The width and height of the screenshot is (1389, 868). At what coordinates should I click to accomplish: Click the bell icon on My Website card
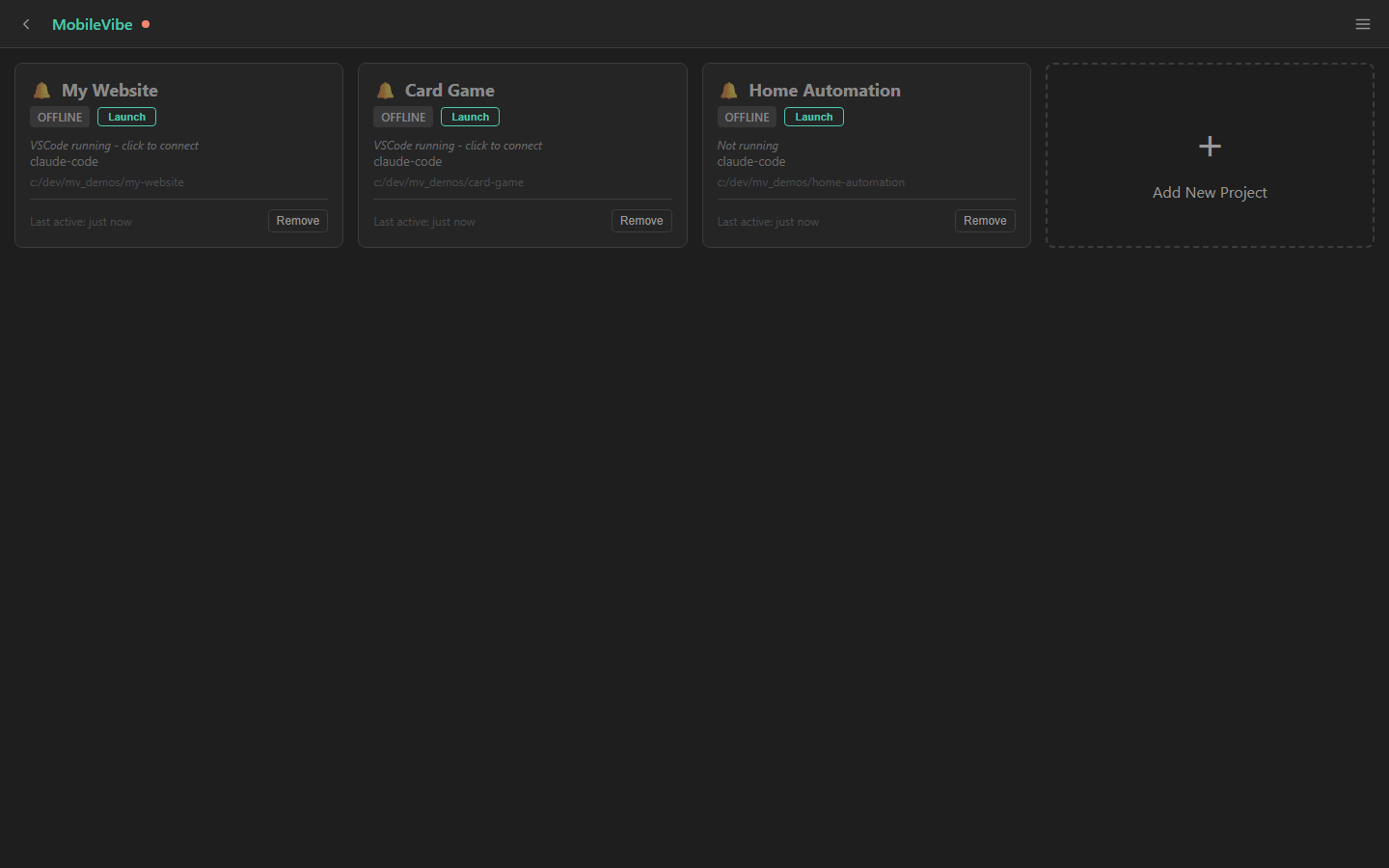tap(41, 90)
